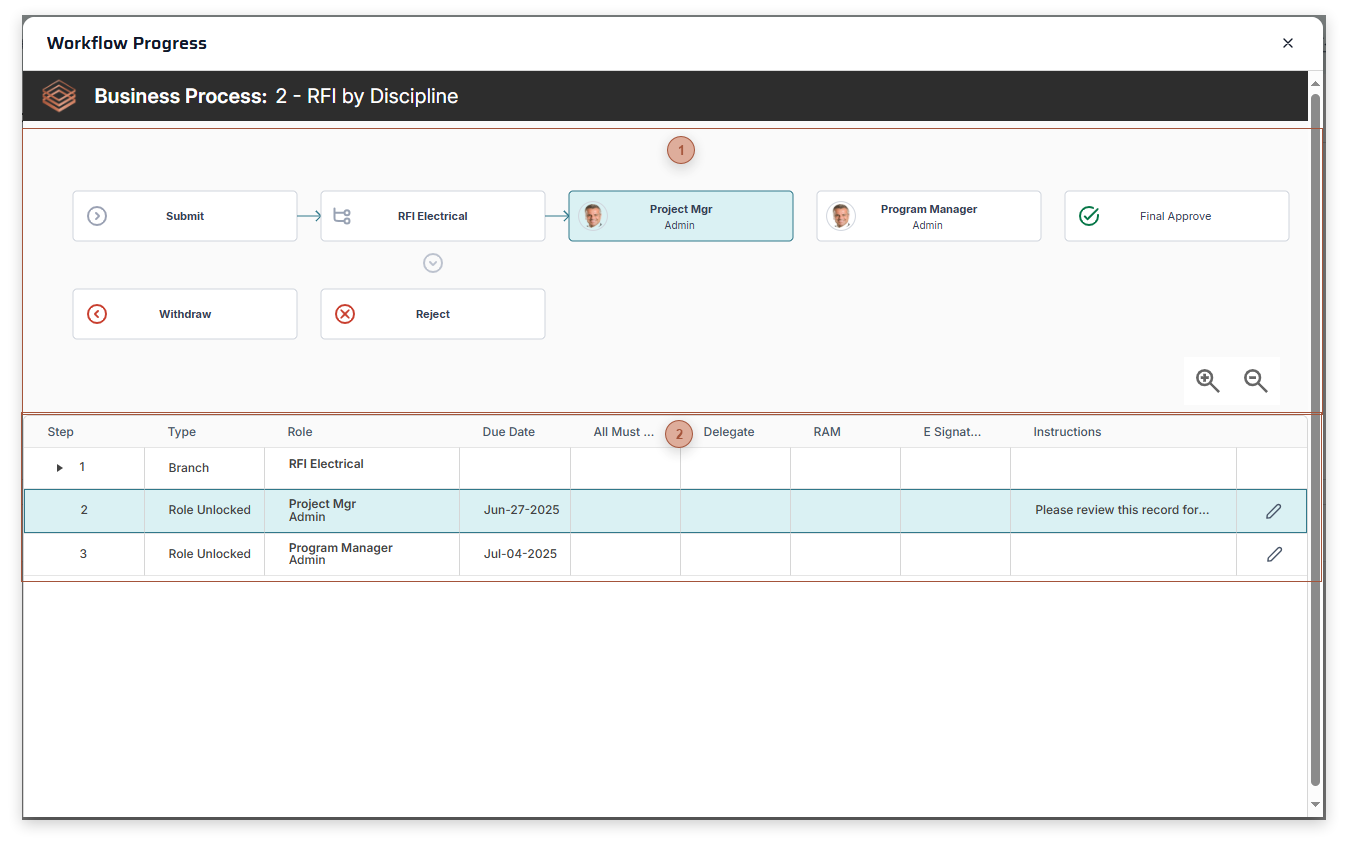Click the Instructions text for step 2

pos(1123,509)
